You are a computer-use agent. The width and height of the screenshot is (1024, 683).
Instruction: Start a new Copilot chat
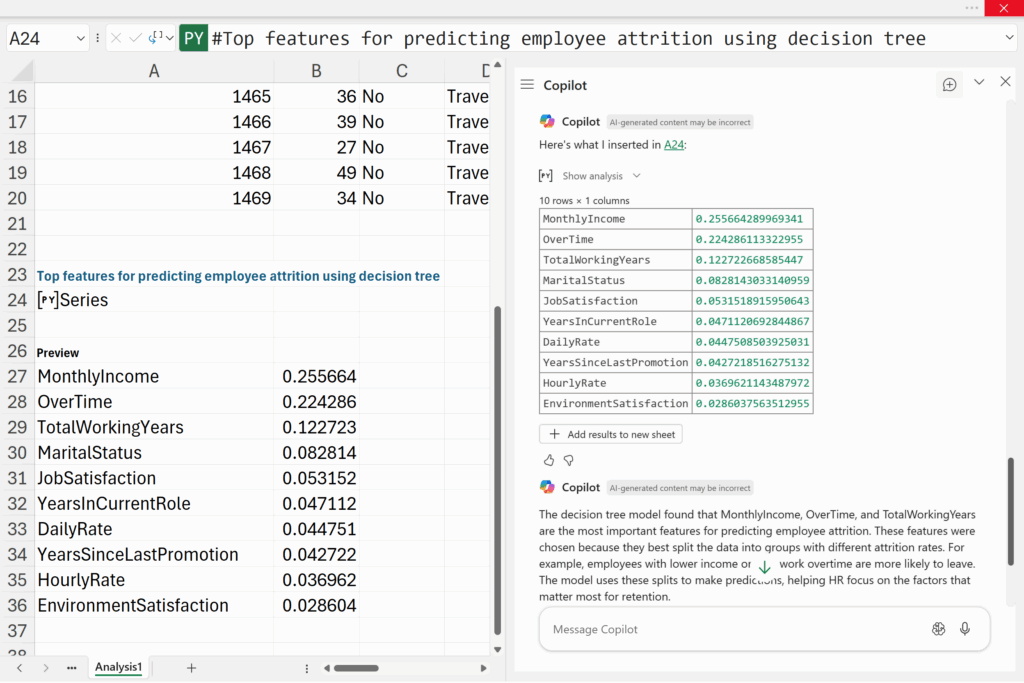(x=950, y=85)
